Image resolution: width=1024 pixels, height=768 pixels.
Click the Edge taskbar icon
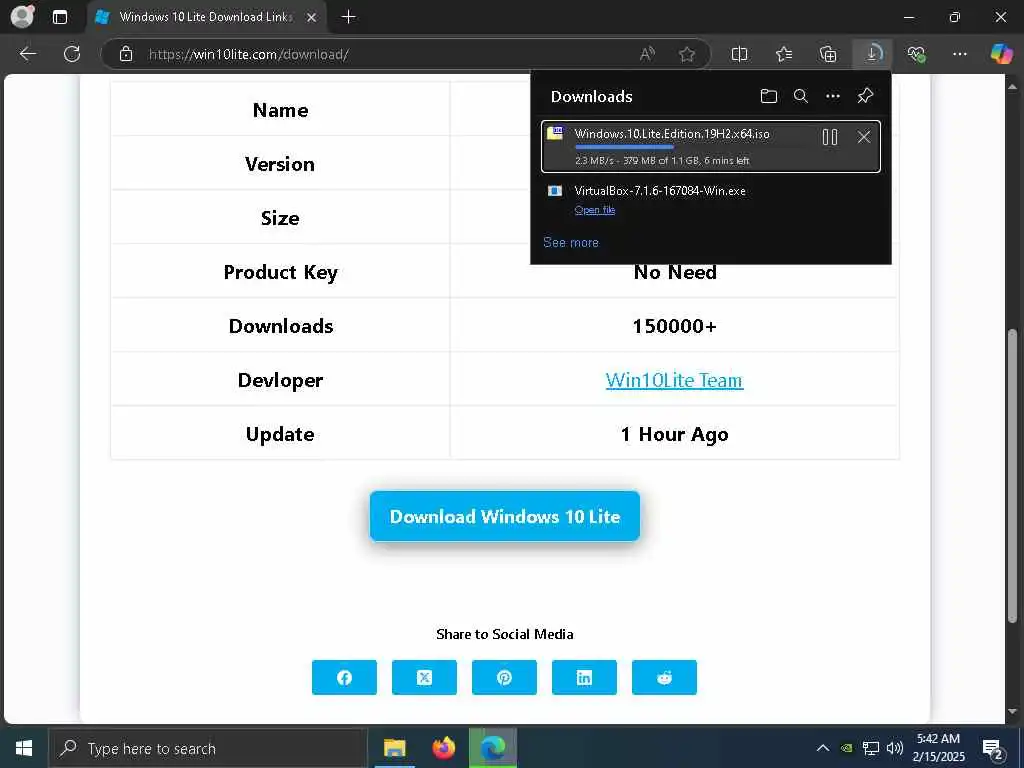(x=492, y=748)
